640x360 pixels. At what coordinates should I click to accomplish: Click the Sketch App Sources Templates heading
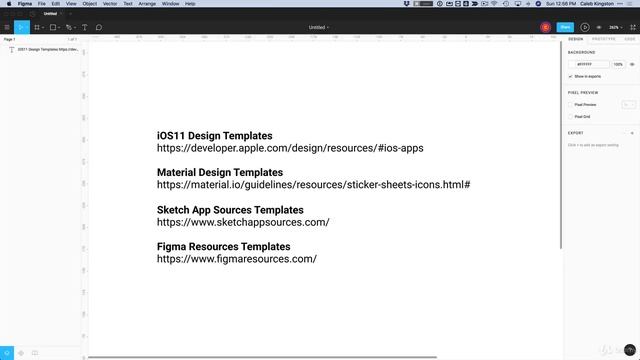click(x=230, y=210)
